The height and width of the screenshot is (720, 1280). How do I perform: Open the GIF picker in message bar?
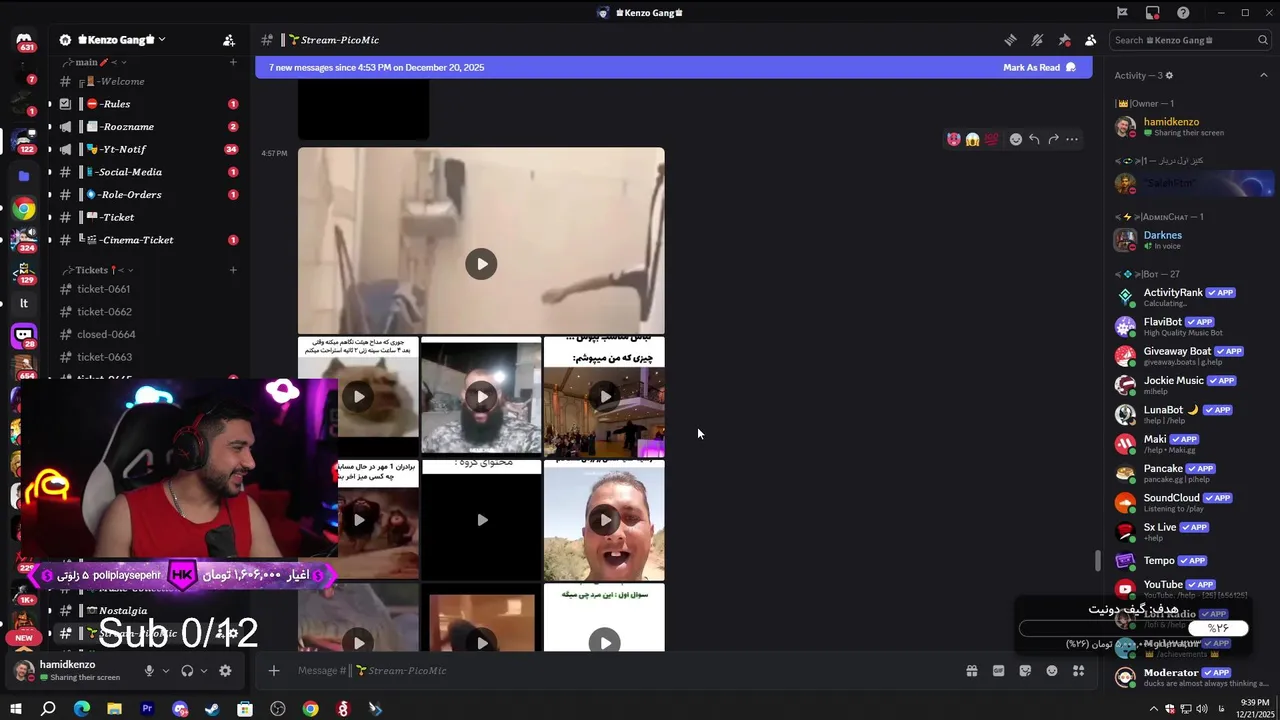(x=998, y=671)
